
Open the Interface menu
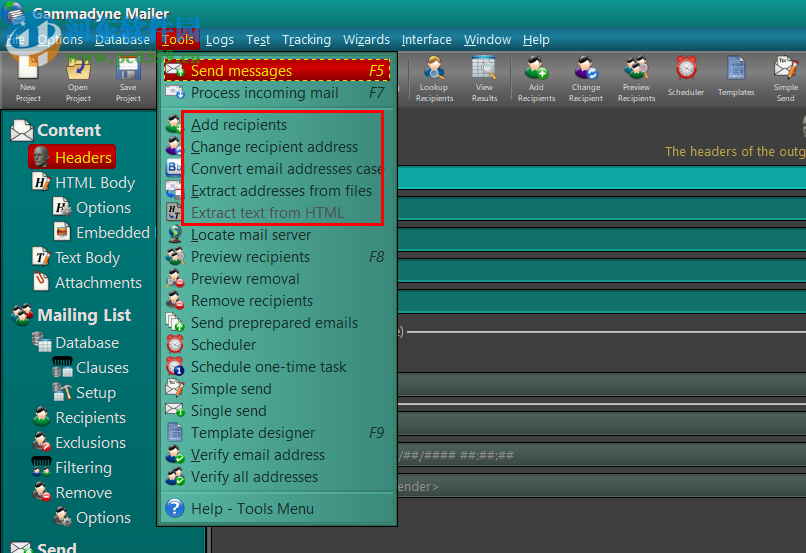tap(427, 40)
